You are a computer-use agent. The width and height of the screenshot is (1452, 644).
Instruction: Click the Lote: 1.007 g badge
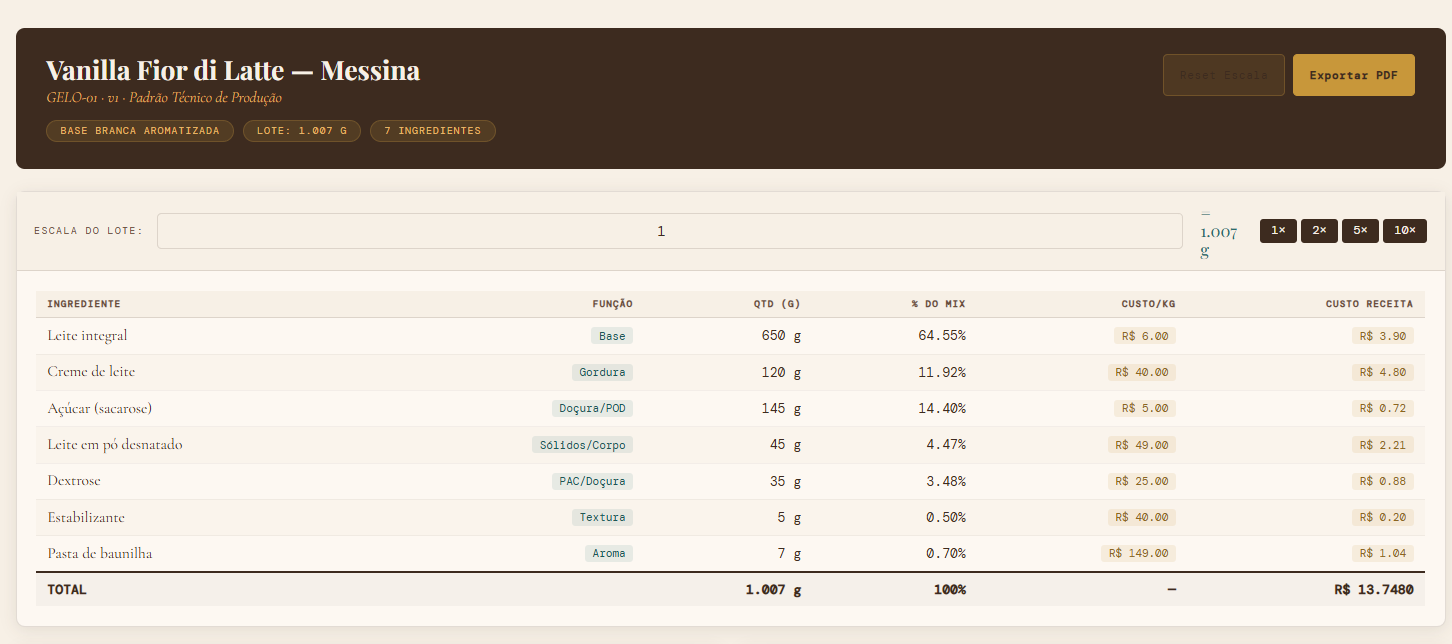coord(302,131)
